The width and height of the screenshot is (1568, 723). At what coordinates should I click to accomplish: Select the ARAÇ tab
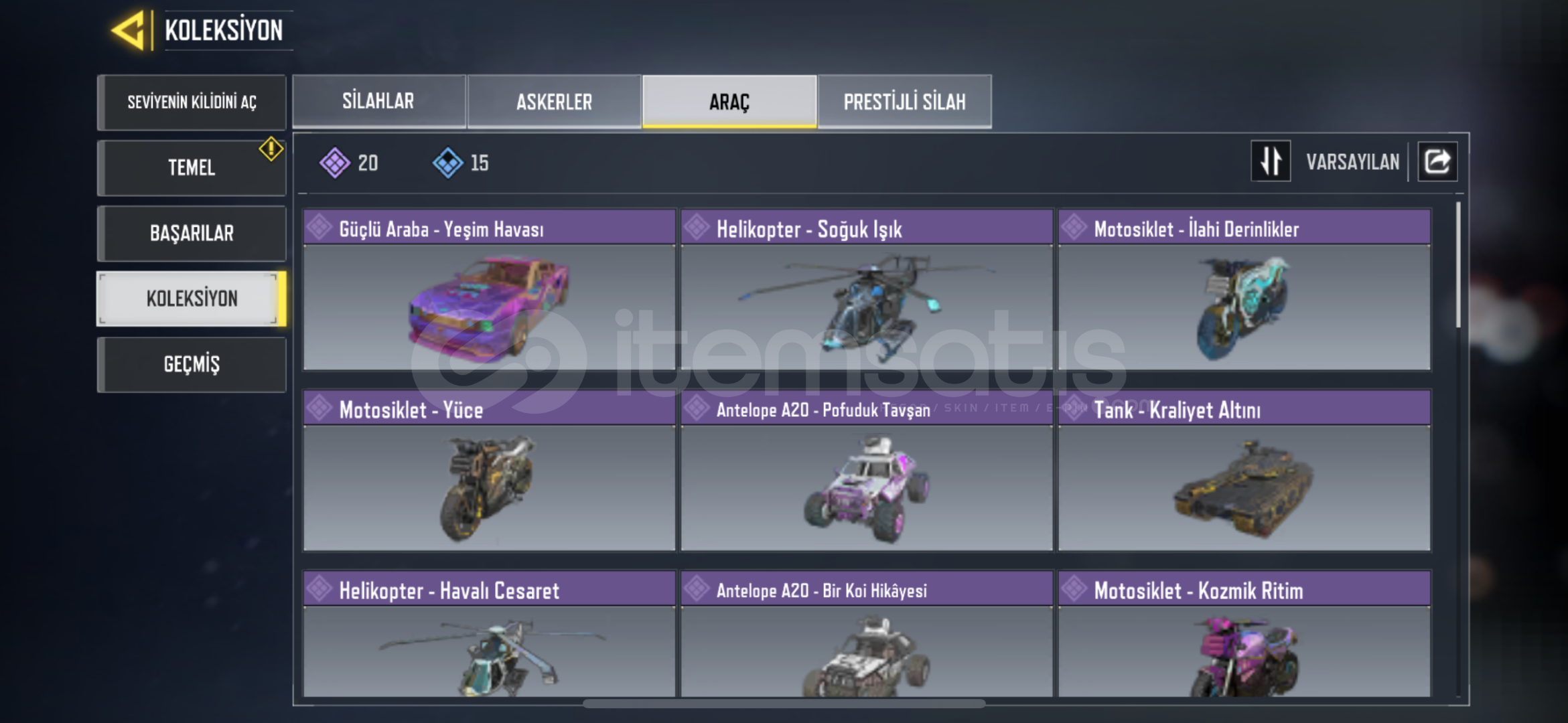click(729, 101)
